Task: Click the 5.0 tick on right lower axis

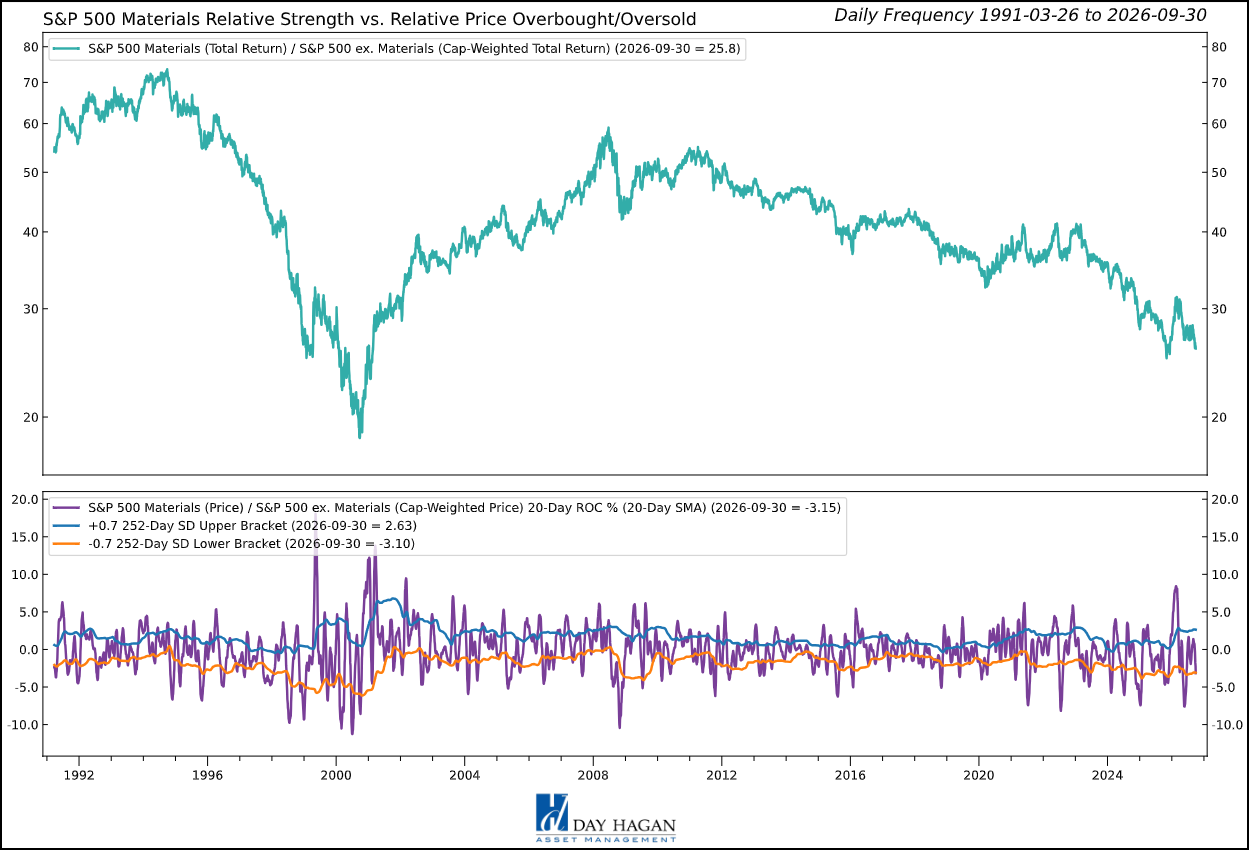Action: [1222, 612]
